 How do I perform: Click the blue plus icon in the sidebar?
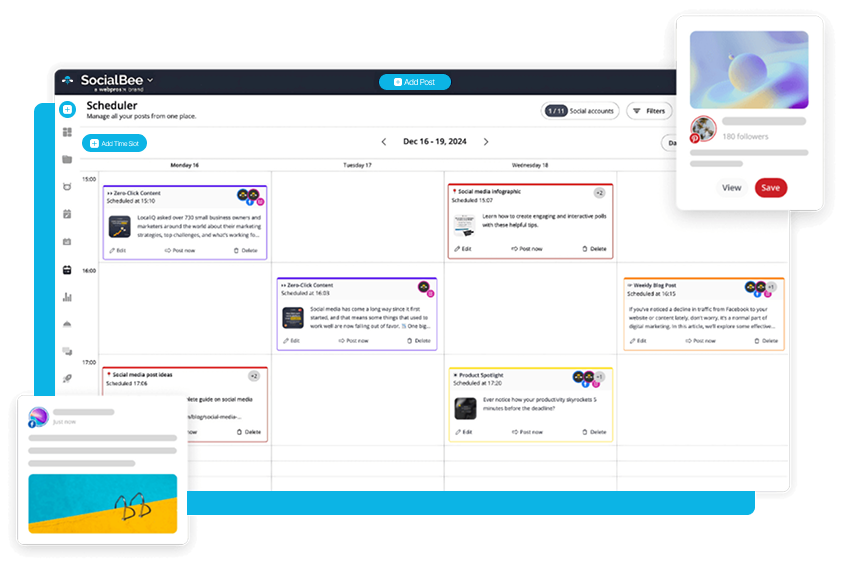[67, 109]
